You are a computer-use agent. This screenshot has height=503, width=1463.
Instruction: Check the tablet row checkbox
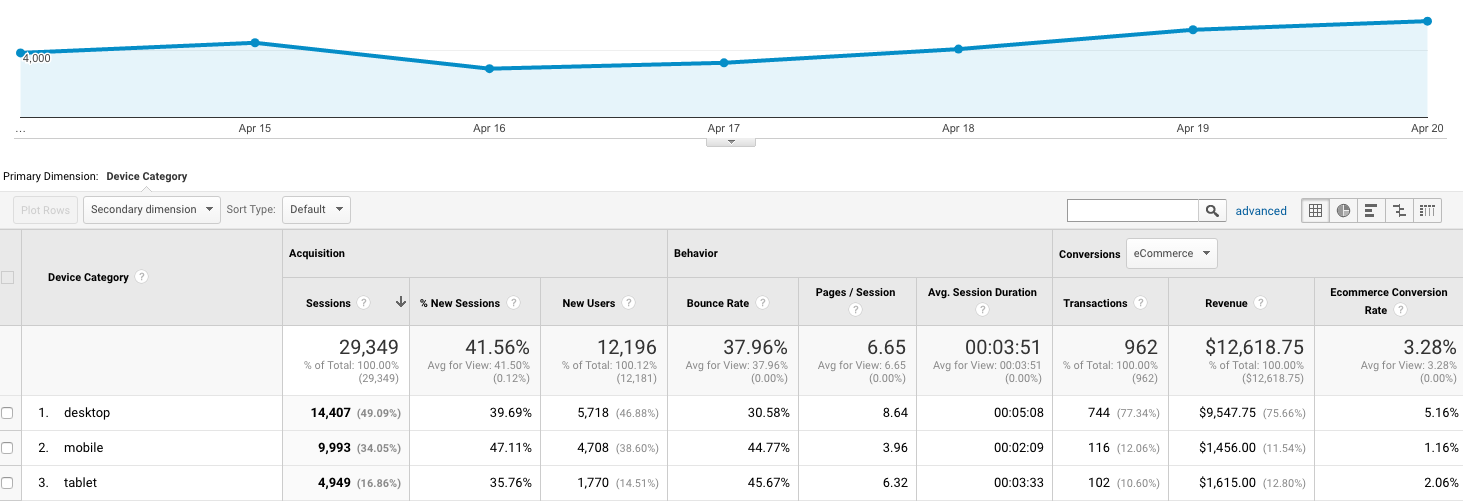click(8, 483)
